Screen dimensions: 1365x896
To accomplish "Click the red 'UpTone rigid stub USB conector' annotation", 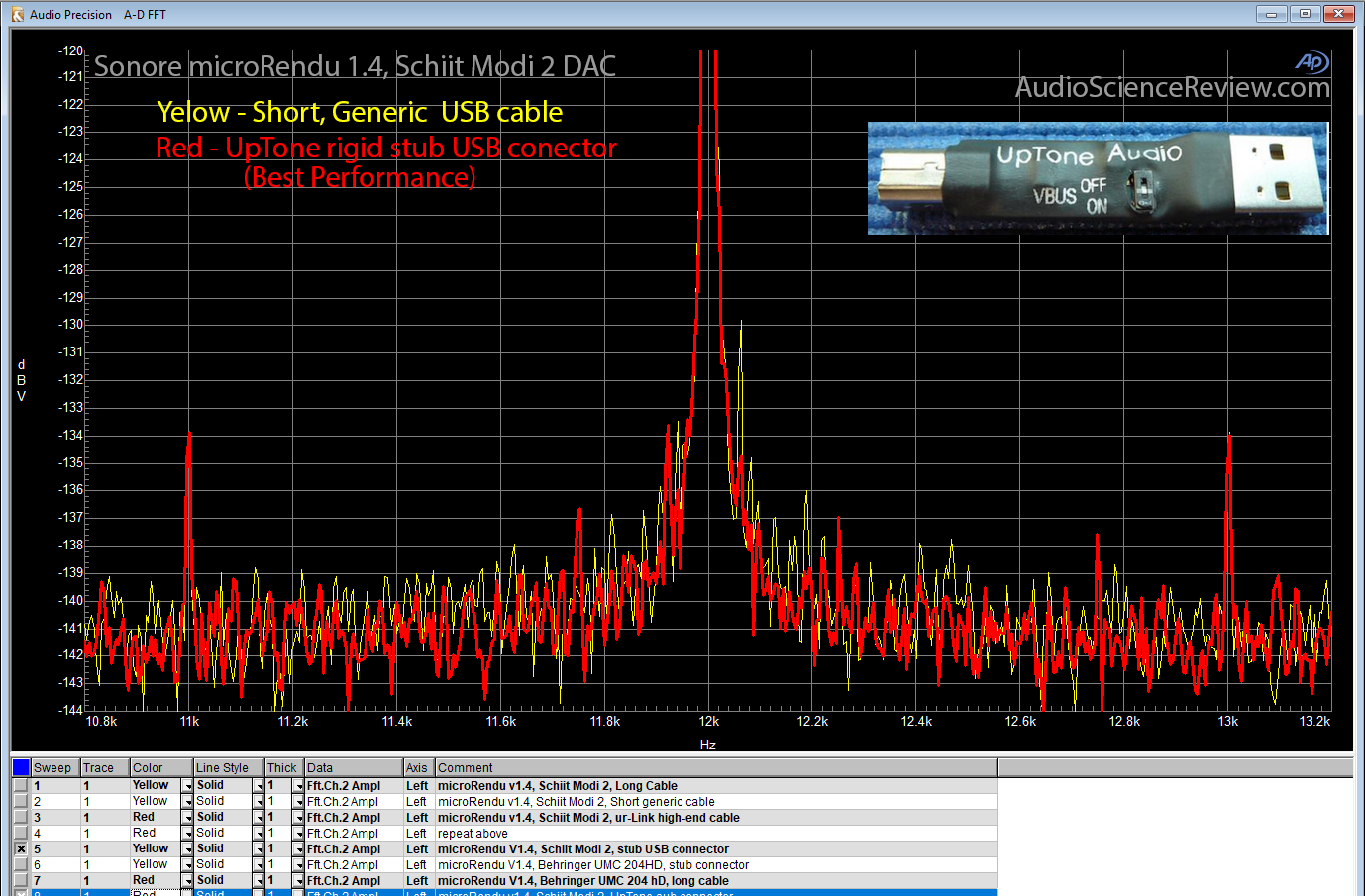I will [x=386, y=148].
